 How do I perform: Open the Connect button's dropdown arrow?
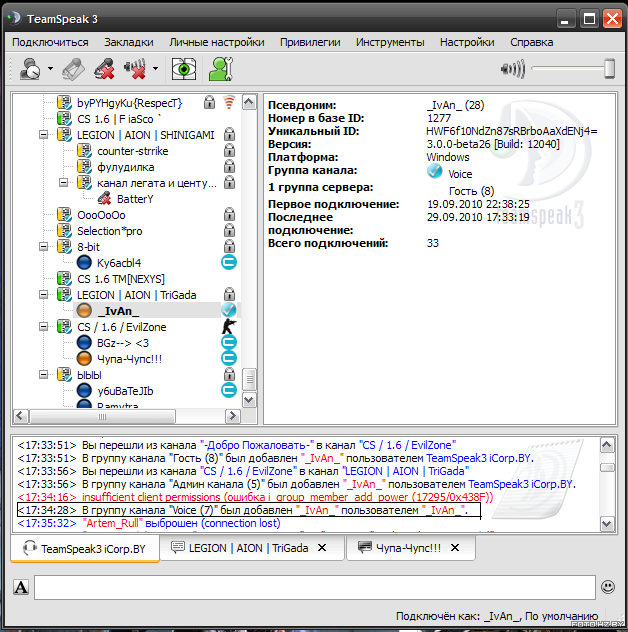click(x=50, y=69)
